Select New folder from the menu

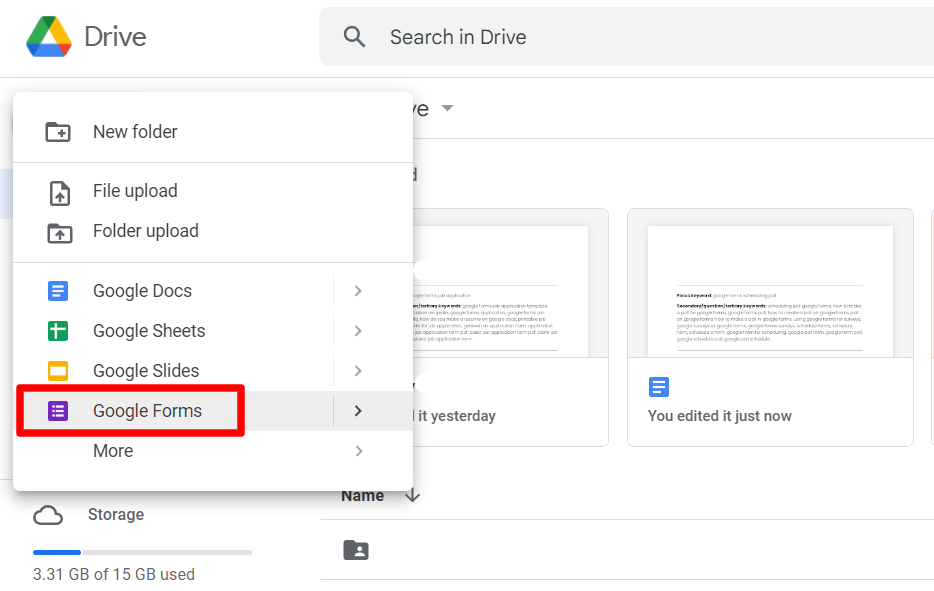(213, 132)
